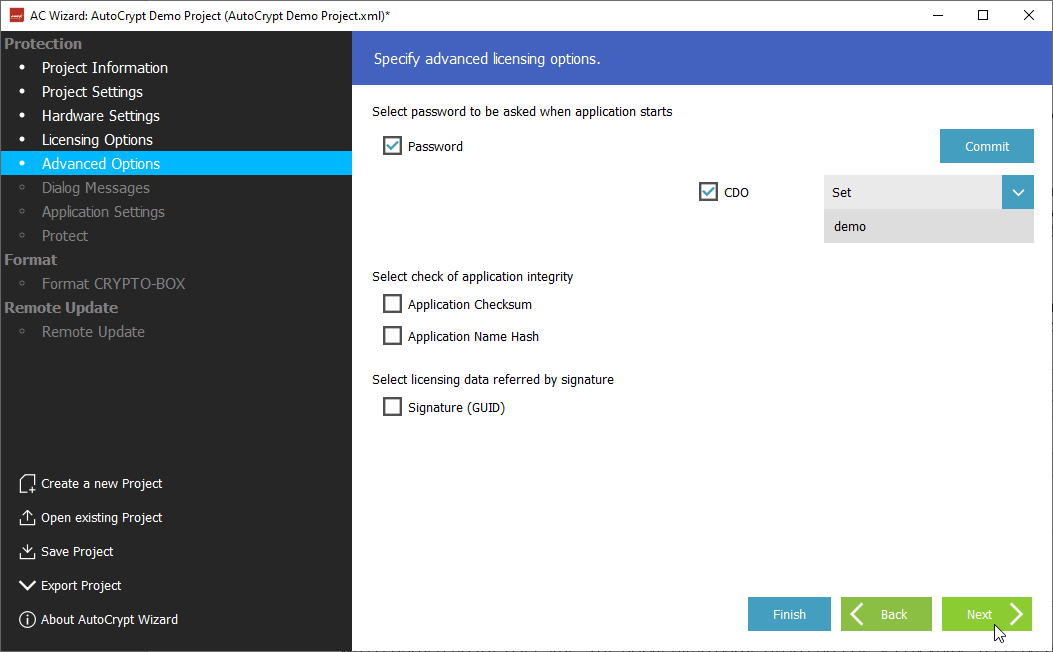Click the demo password input field
Image resolution: width=1053 pixels, height=652 pixels.
coord(927,227)
